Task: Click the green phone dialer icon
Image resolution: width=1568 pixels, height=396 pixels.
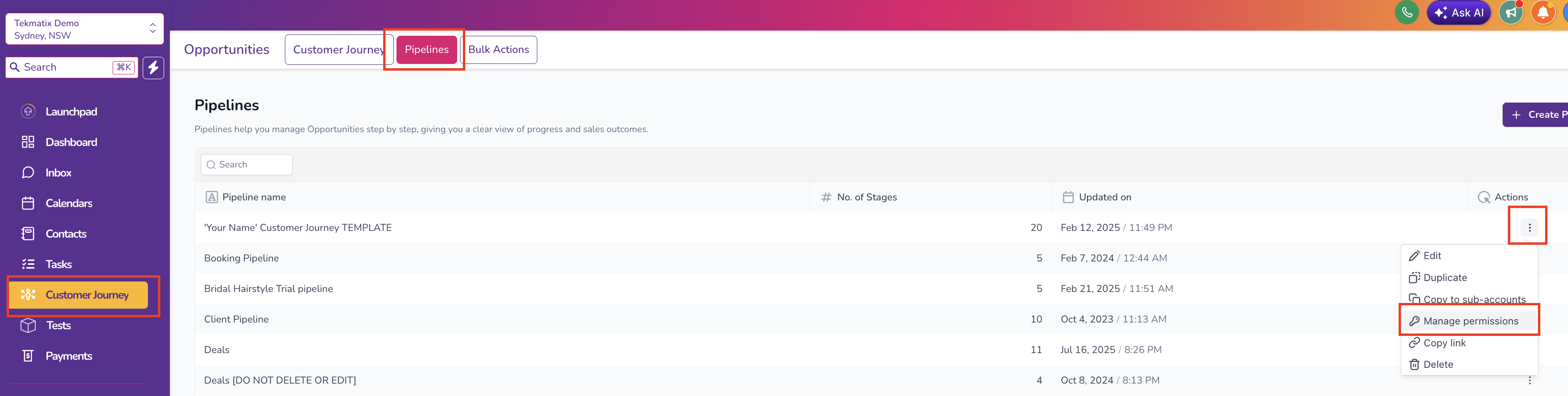Action: (x=1407, y=12)
